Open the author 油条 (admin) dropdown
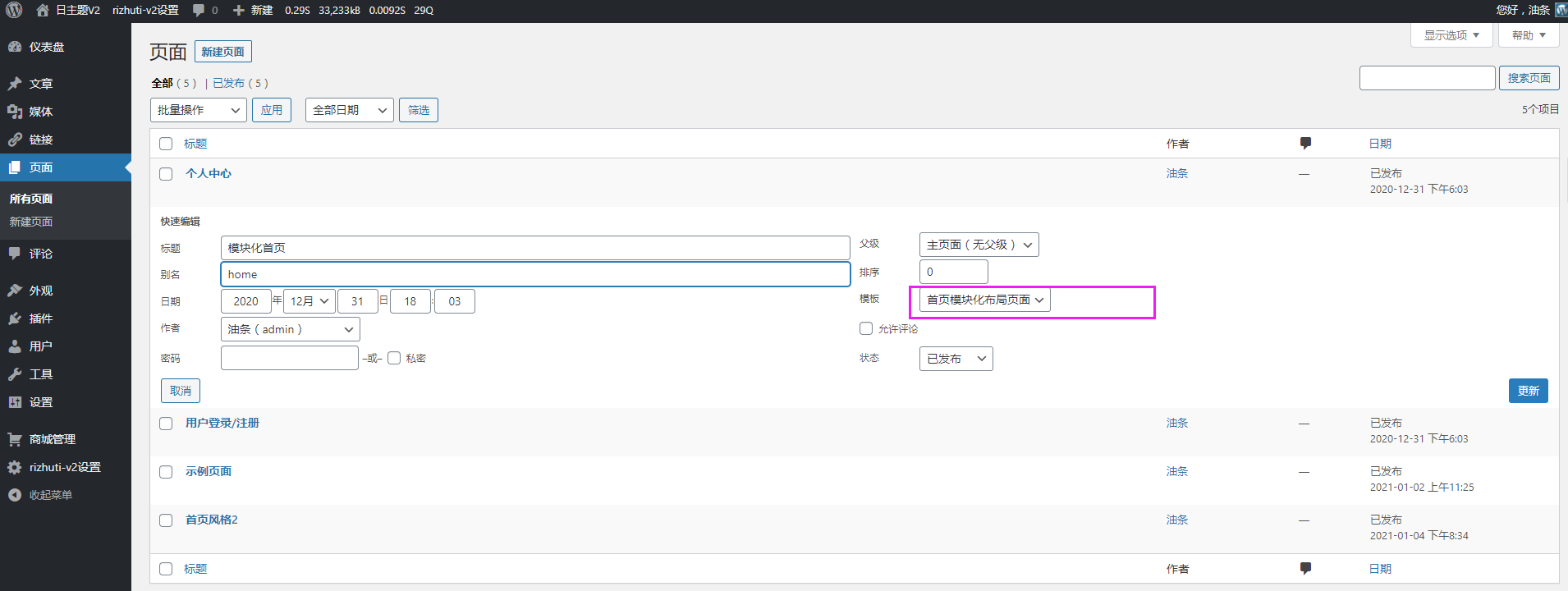Screen dimensions: 1568x591 click(x=291, y=329)
